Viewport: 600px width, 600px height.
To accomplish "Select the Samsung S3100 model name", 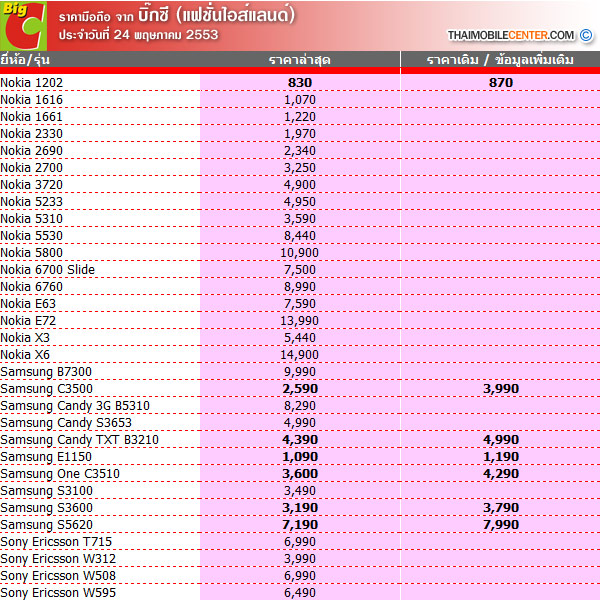I will click(46, 491).
